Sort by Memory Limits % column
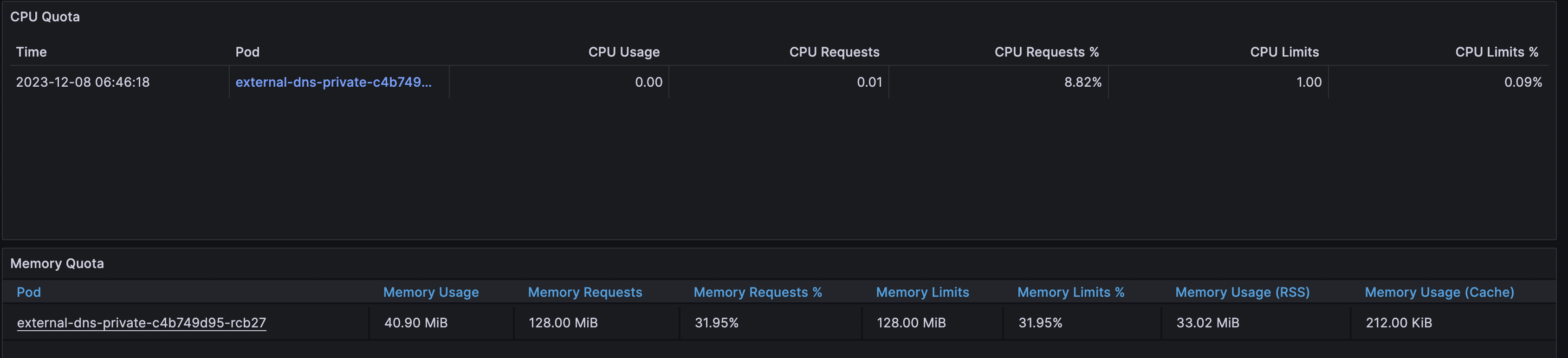Viewport: 1568px width, 358px height. [x=1071, y=292]
